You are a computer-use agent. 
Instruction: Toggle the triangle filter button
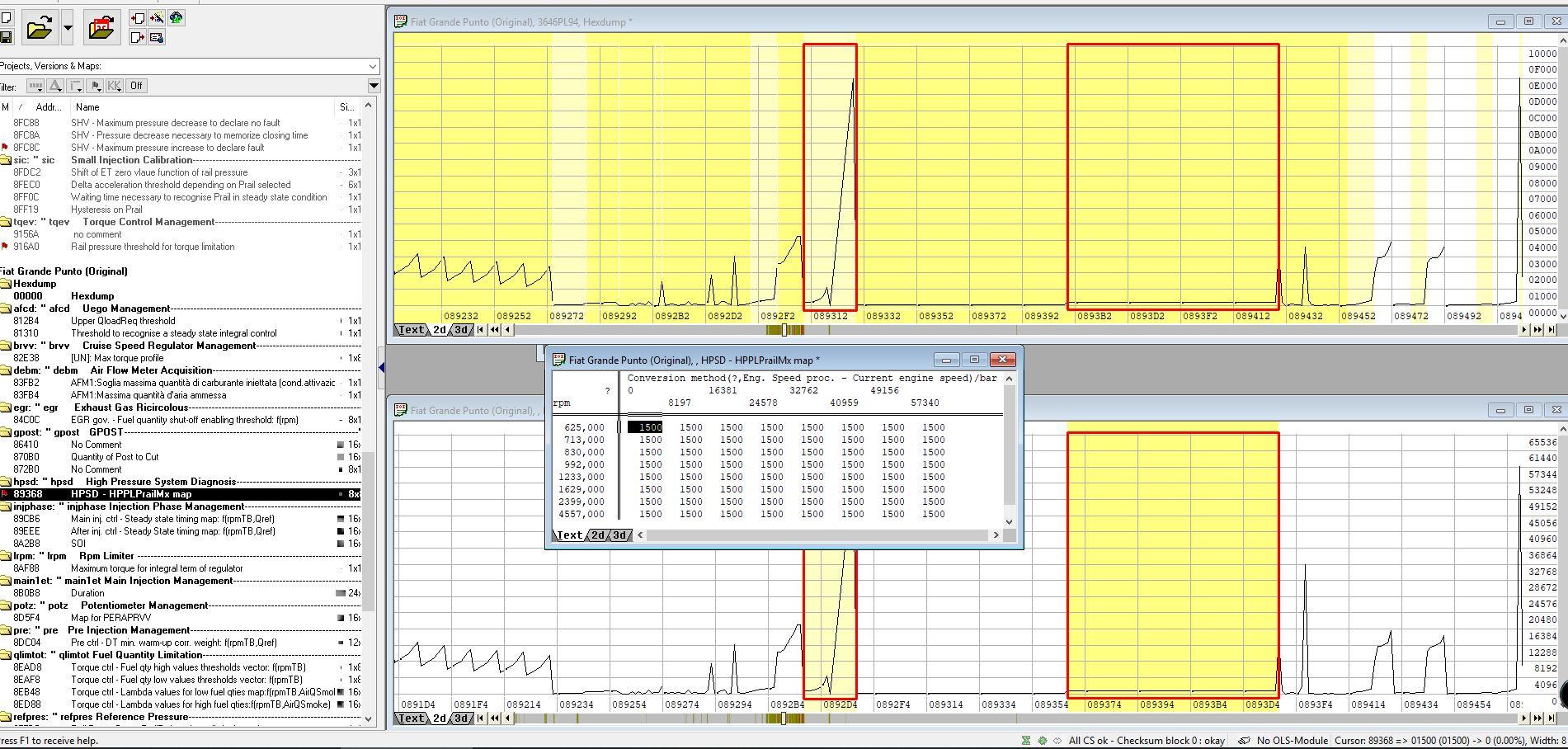[55, 86]
